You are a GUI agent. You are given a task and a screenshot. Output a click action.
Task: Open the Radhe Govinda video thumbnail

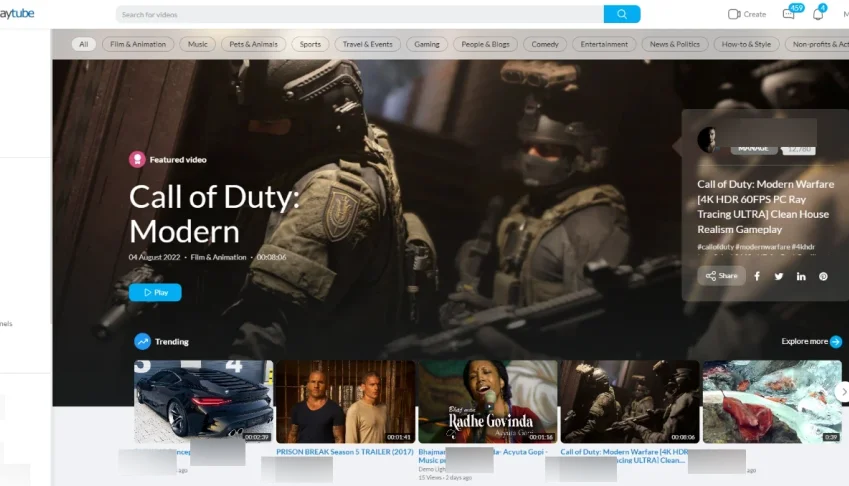487,402
